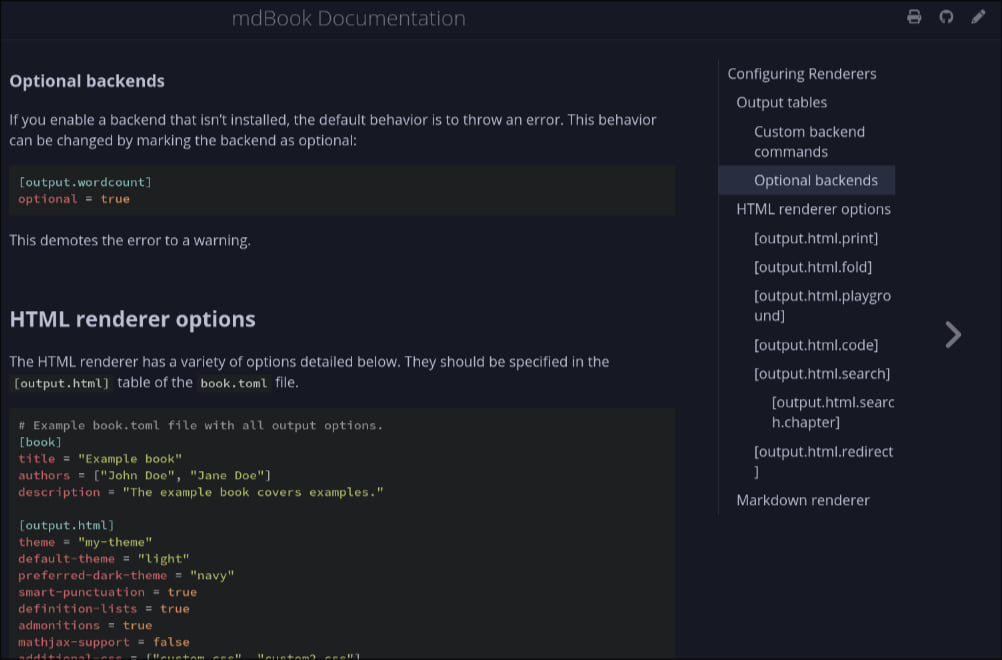The image size is (1002, 660).
Task: Click the [output.wordcount] code line
Action: [85, 182]
